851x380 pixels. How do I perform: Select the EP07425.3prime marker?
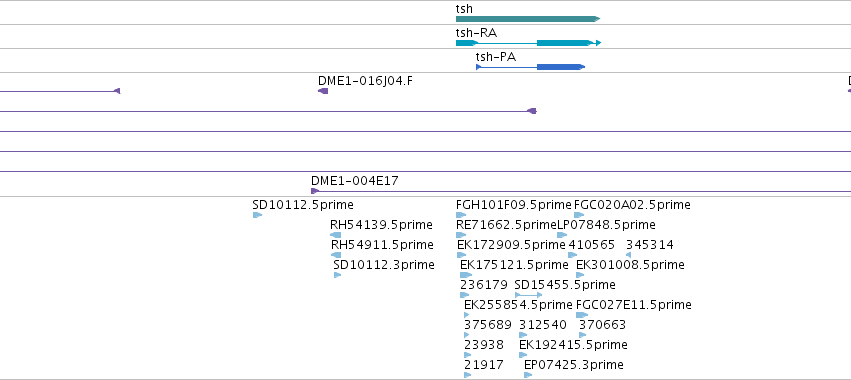(528, 375)
